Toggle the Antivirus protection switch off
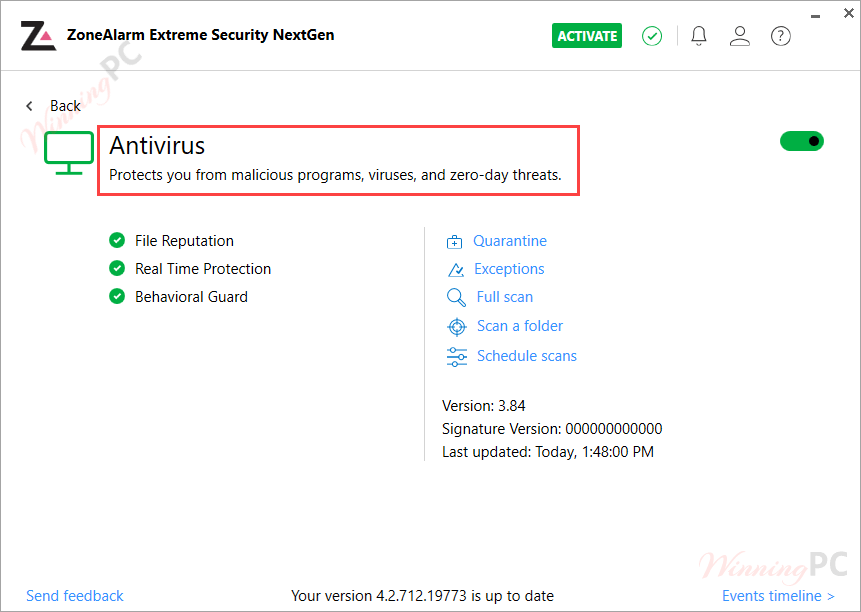Viewport: 861px width, 612px height. tap(802, 142)
